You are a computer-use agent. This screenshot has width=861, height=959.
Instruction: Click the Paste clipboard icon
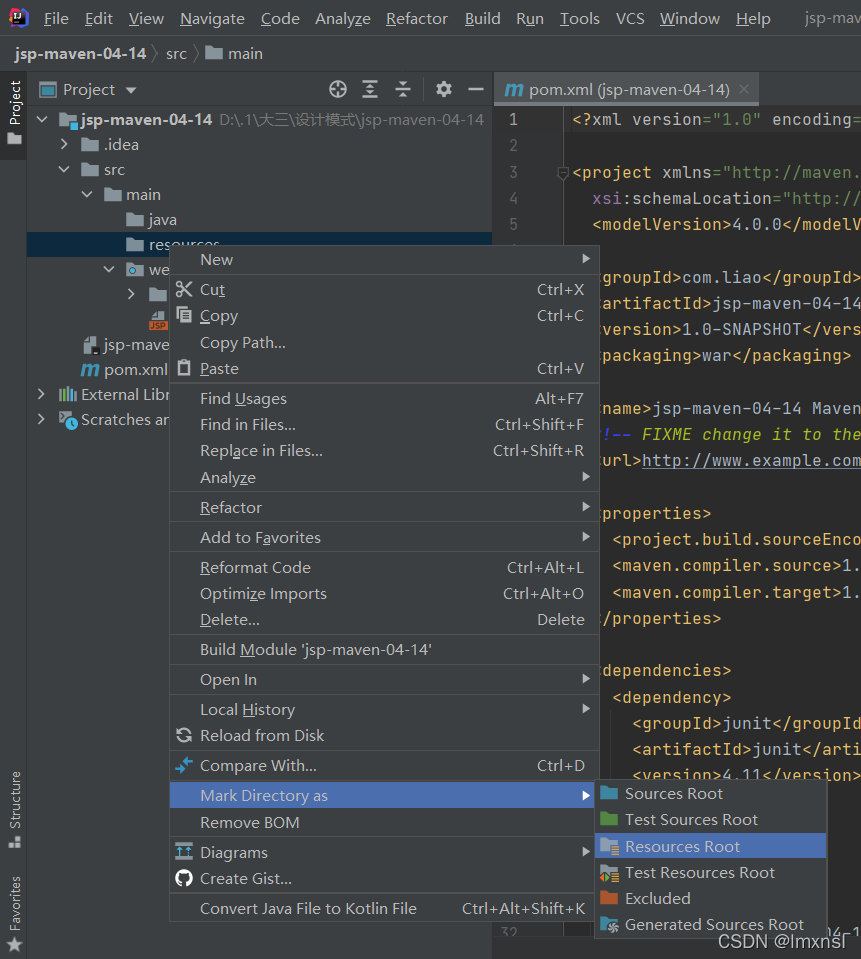[184, 368]
